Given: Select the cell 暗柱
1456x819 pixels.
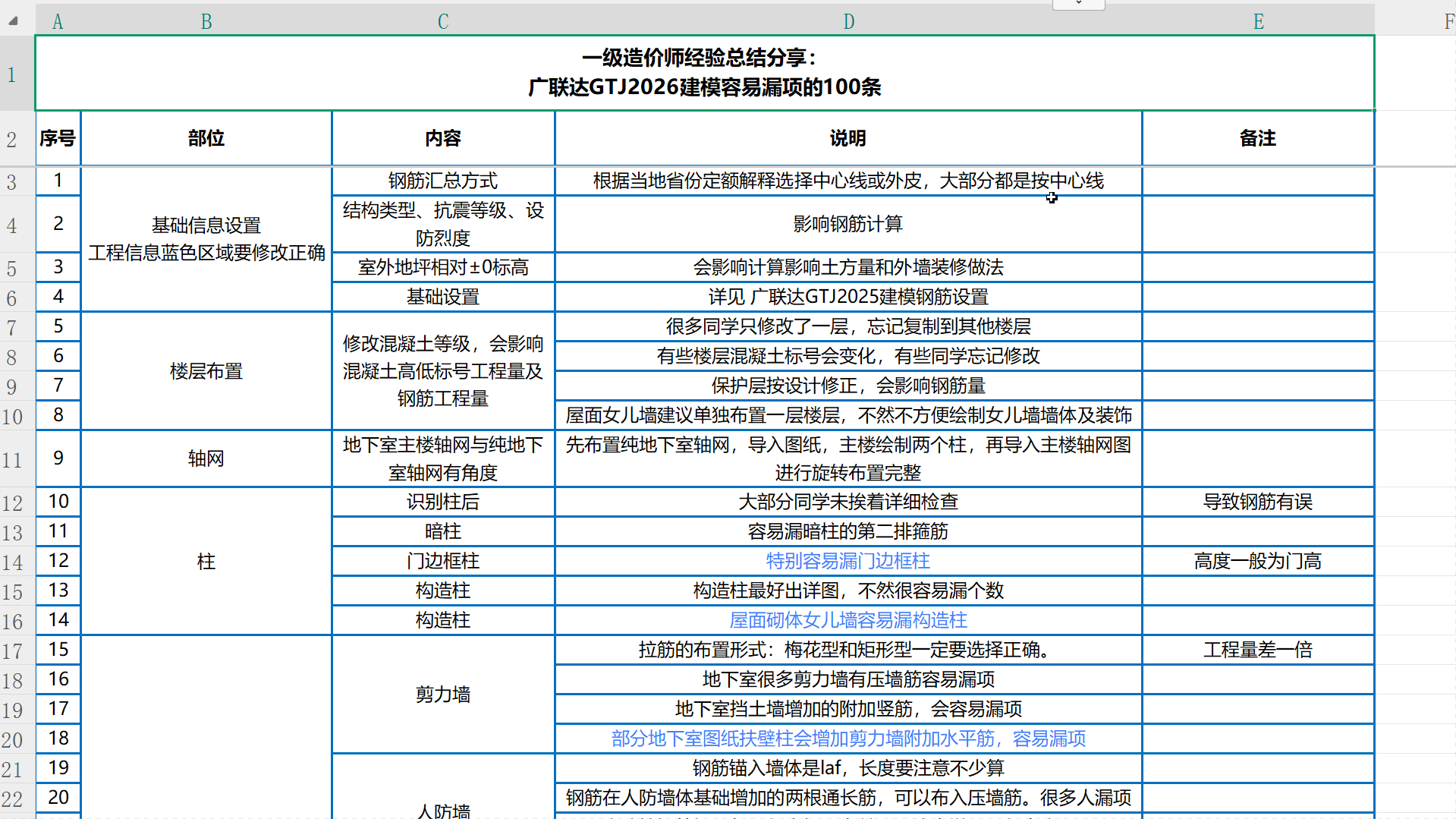Looking at the screenshot, I should tap(443, 531).
